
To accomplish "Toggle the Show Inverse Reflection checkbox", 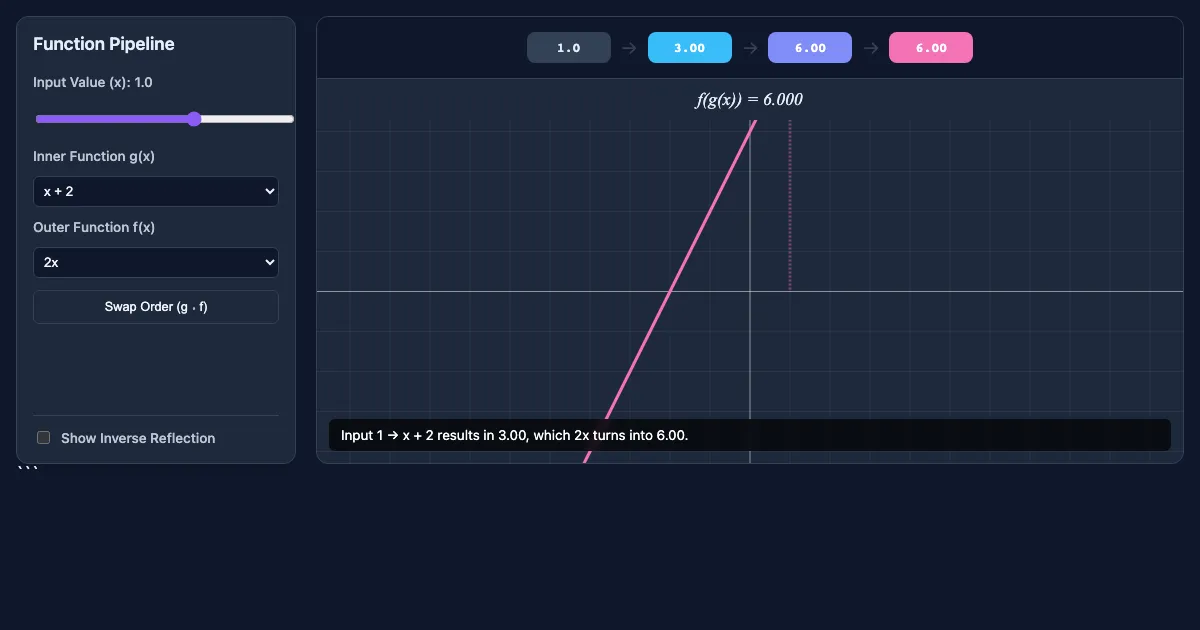I will click(x=43, y=438).
